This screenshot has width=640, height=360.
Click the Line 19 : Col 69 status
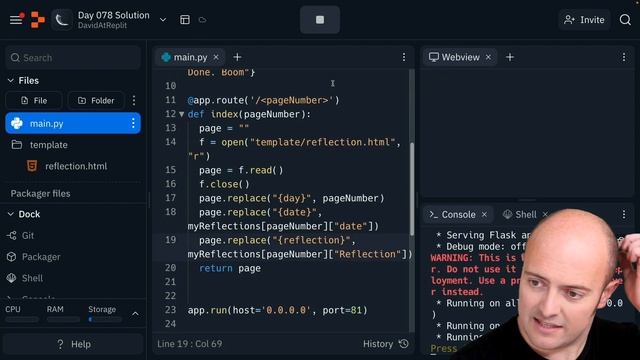click(190, 344)
